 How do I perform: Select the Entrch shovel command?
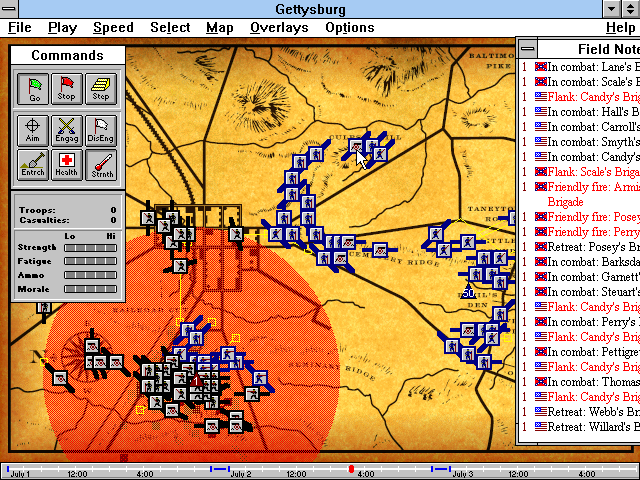[33, 164]
